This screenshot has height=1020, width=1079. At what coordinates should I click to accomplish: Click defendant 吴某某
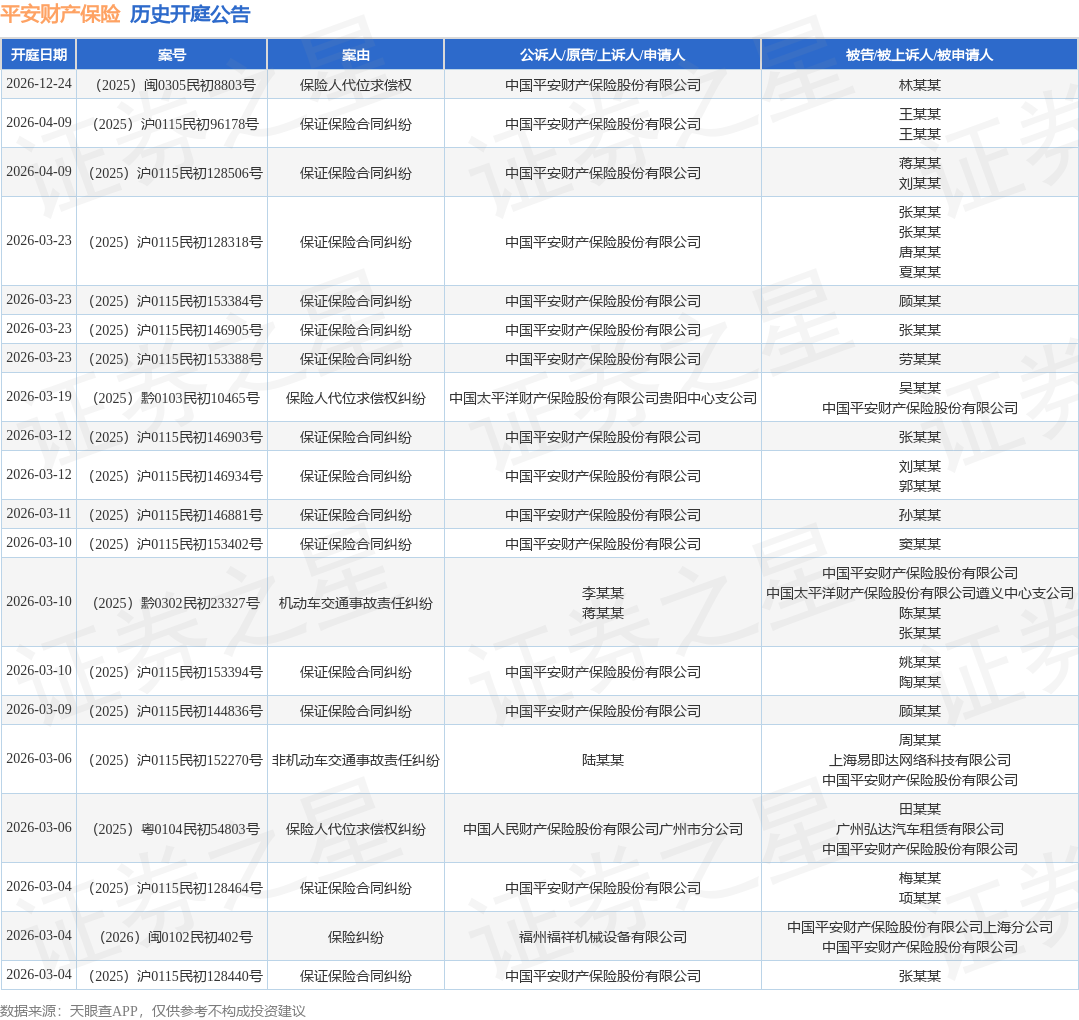point(919,387)
